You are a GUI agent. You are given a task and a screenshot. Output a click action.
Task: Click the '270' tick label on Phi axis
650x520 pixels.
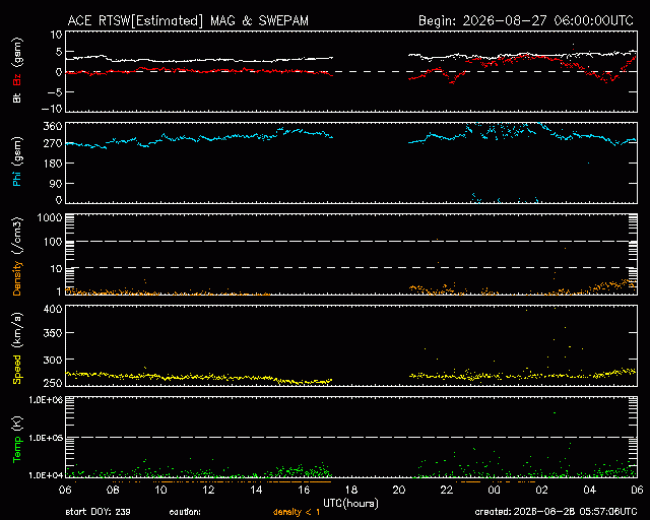[53, 143]
